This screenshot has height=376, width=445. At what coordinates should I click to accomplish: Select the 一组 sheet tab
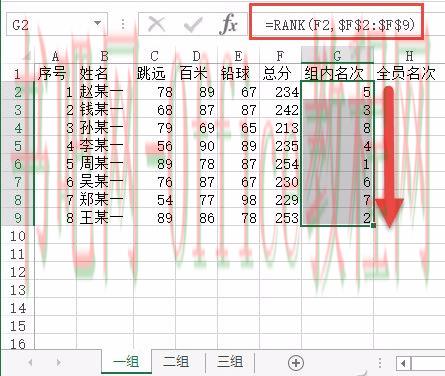click(x=126, y=362)
